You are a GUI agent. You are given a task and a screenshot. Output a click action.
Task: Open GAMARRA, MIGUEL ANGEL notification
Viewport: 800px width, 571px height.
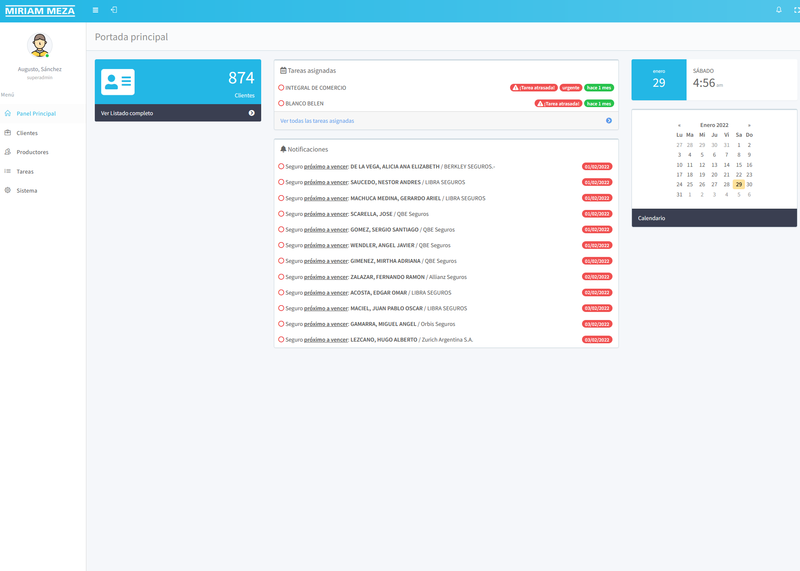(x=370, y=324)
